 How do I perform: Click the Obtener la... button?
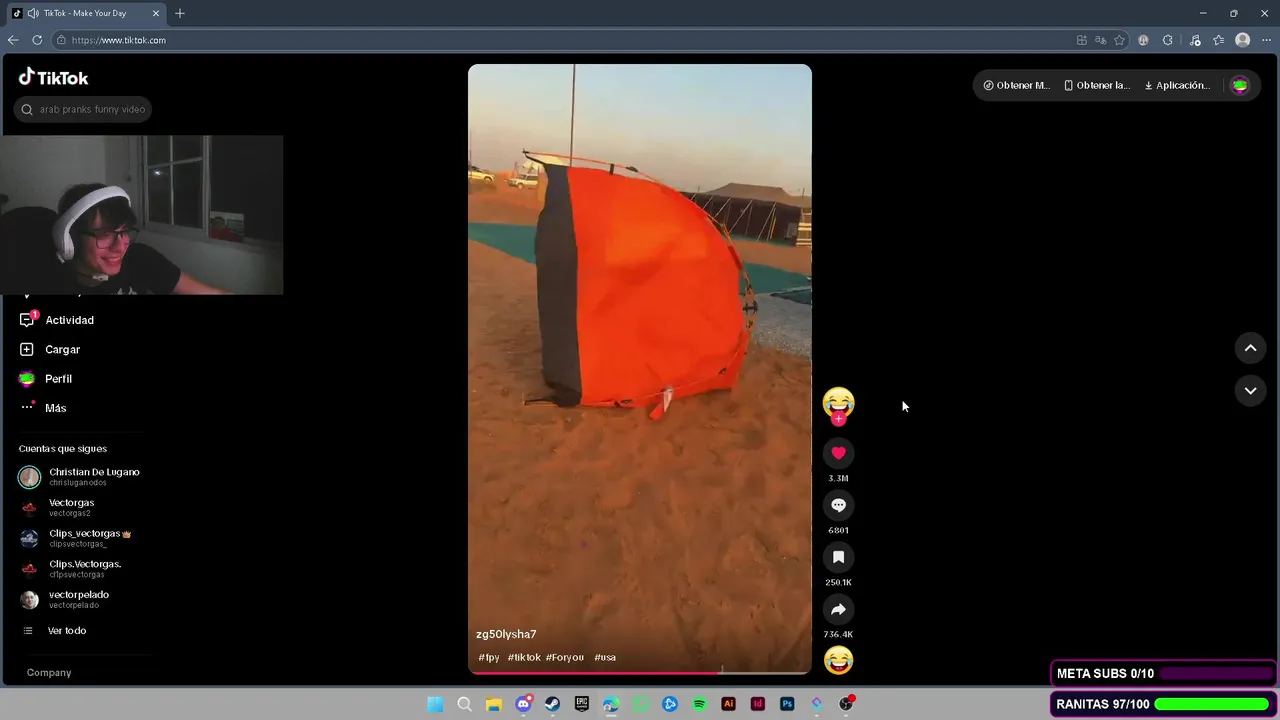pyautogui.click(x=1097, y=85)
